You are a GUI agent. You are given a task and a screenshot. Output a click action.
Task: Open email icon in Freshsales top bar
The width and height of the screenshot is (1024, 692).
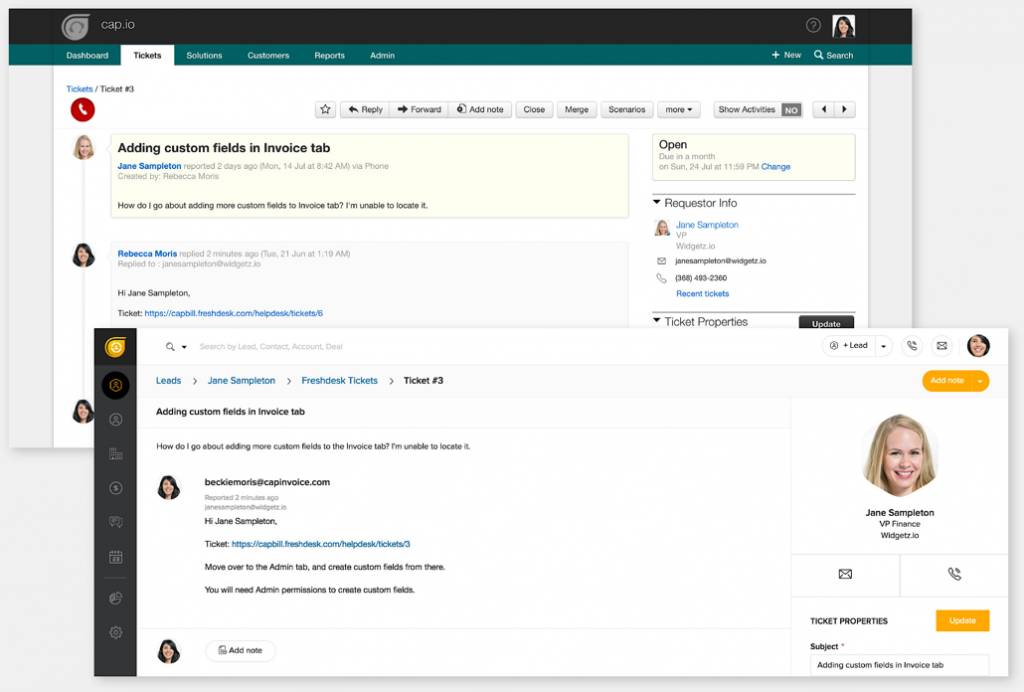(942, 346)
